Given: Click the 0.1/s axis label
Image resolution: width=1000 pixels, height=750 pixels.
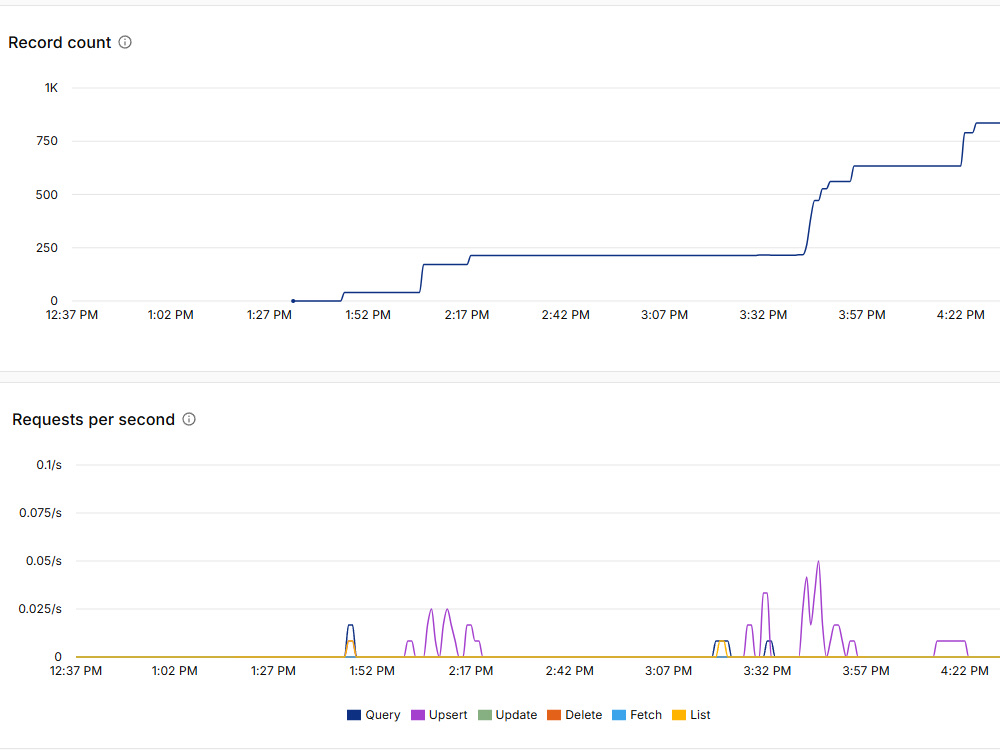Looking at the screenshot, I should 49,465.
